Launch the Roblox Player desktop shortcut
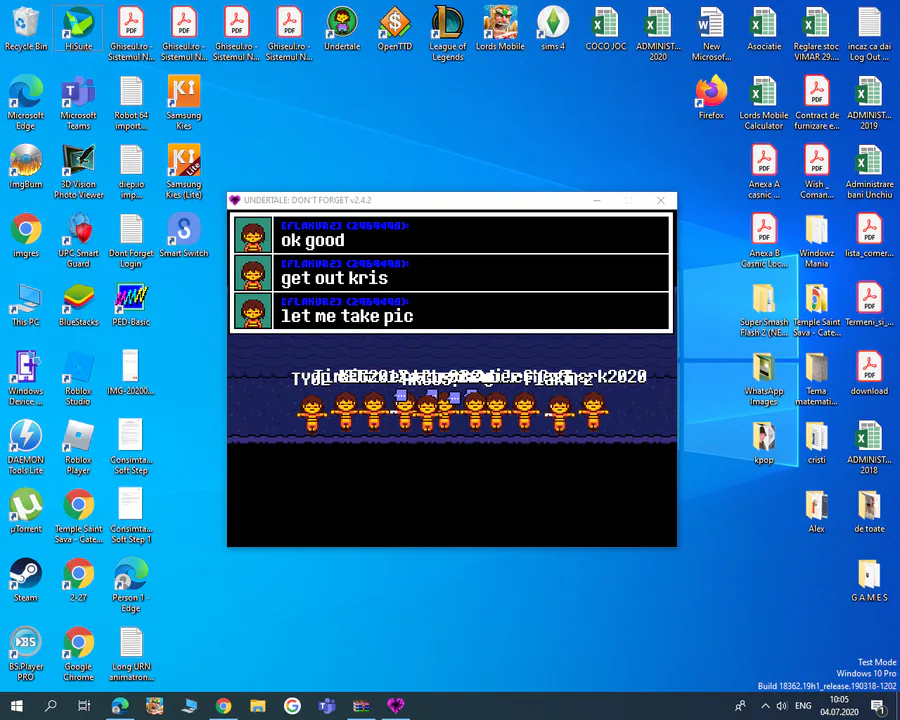Viewport: 900px width, 720px height. (79, 447)
